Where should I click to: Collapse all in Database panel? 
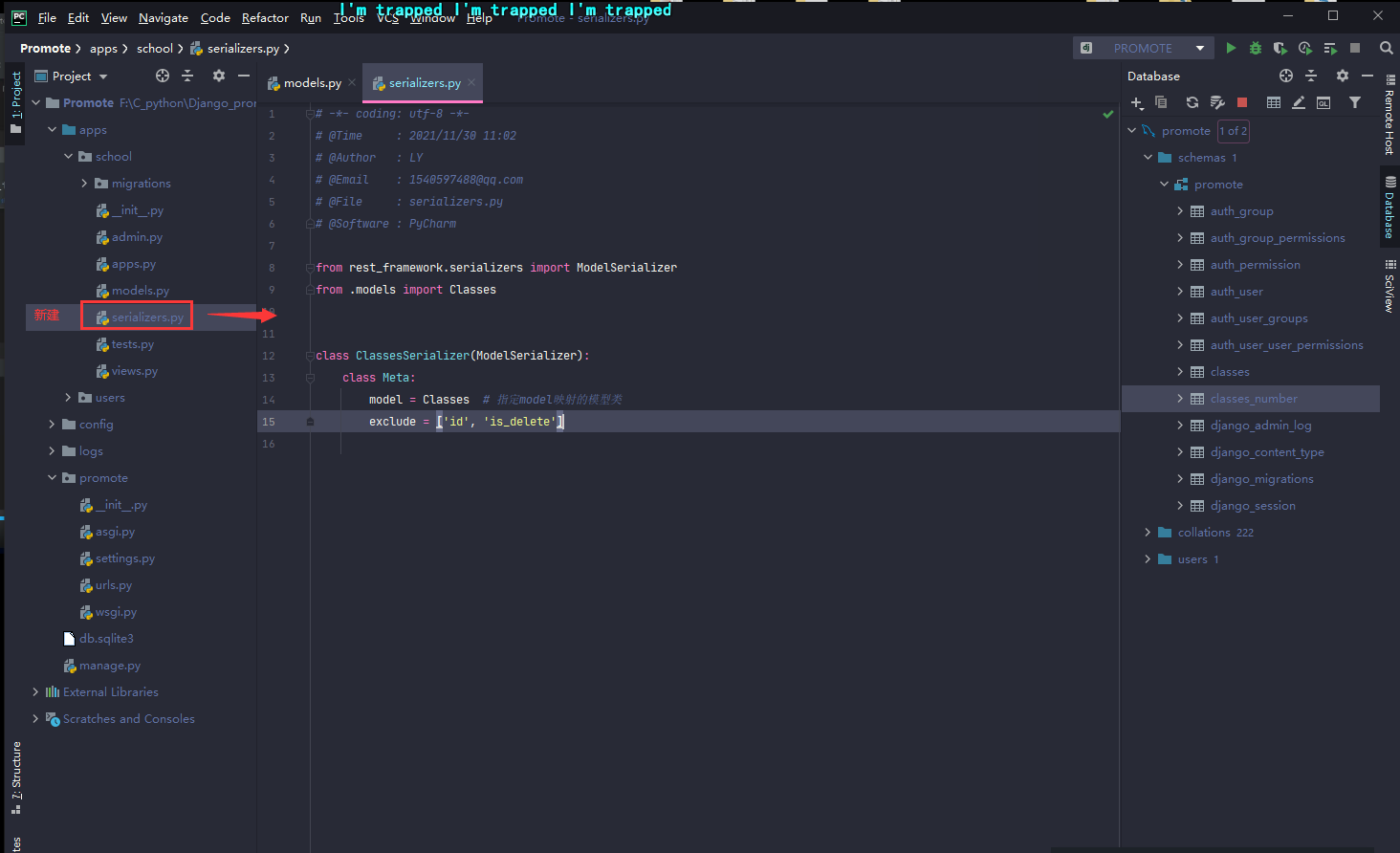(x=1311, y=76)
